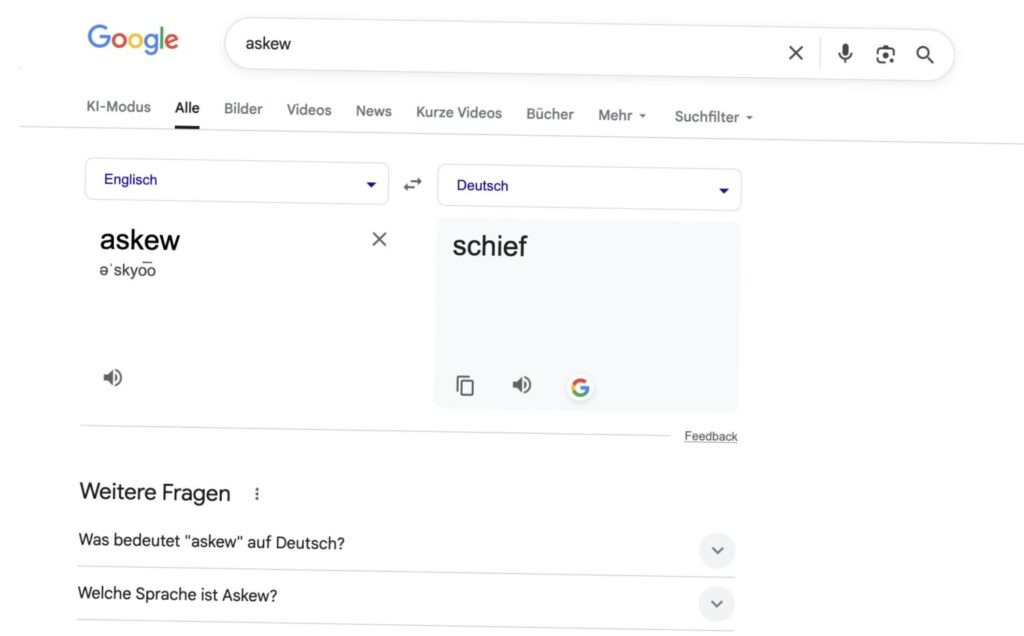Open options menu next to Weitere Fragen
Screen dimensions: 1024x636
(x=257, y=493)
